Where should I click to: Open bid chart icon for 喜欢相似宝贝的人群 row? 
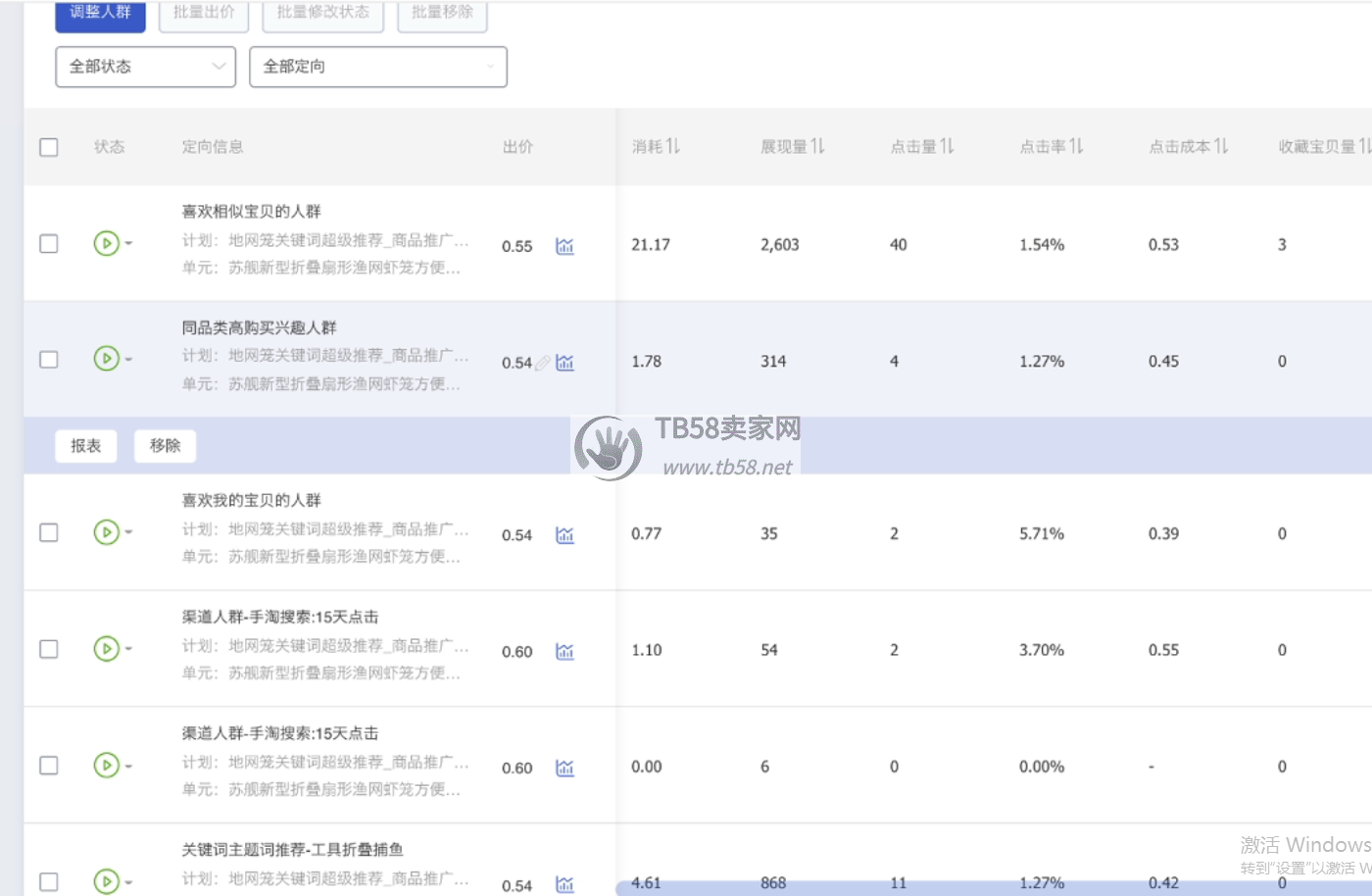(564, 246)
